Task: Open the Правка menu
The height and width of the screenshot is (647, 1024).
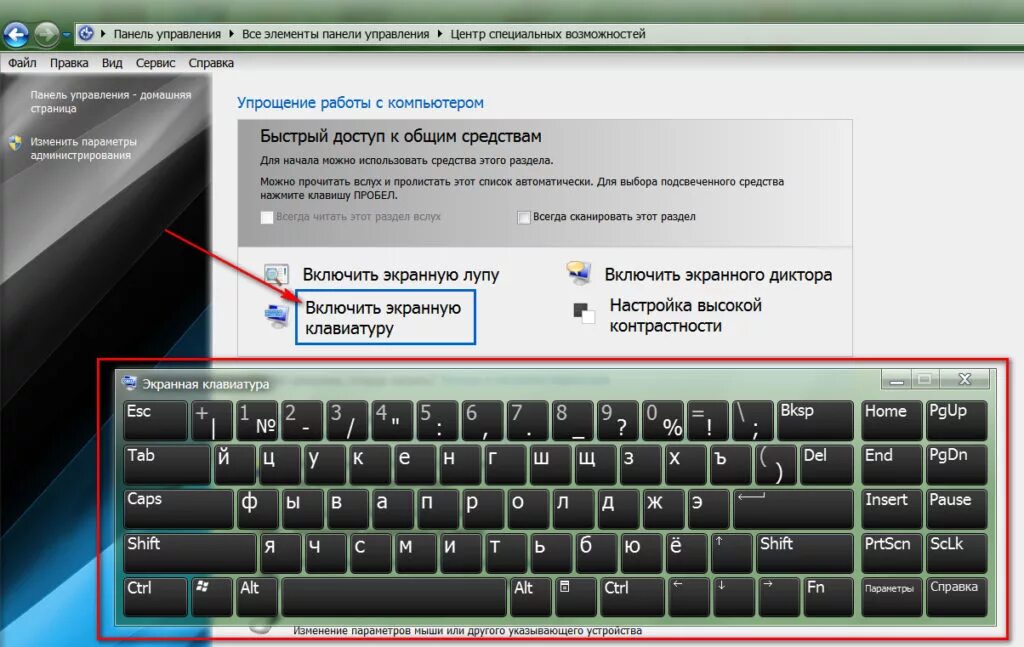Action: coord(69,63)
